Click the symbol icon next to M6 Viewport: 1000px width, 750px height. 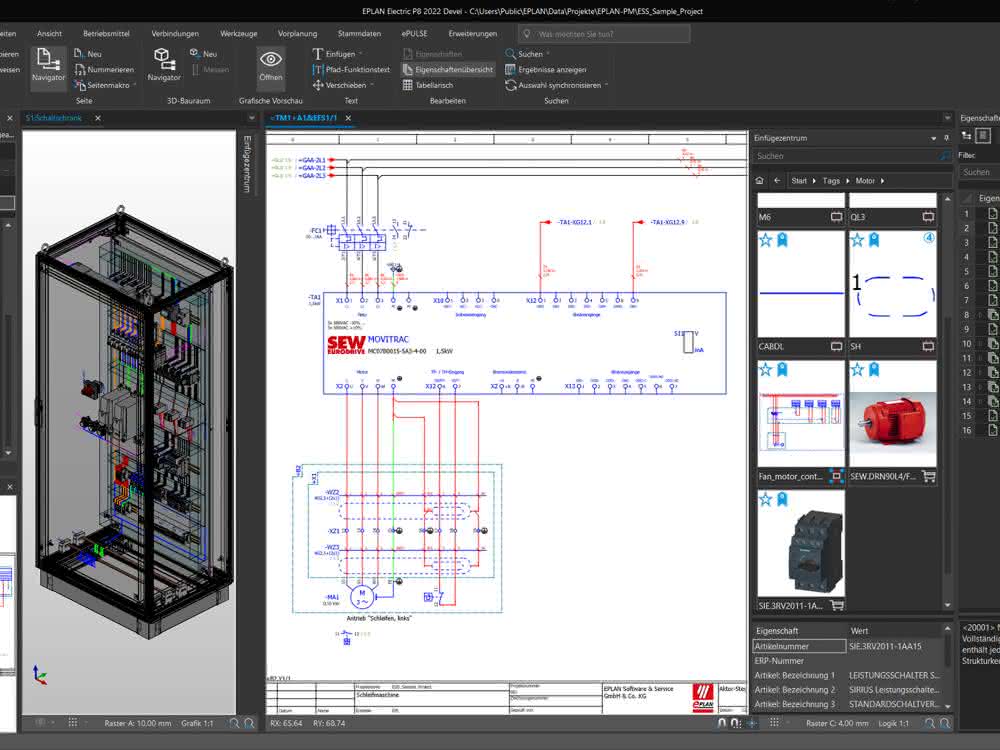pyautogui.click(x=837, y=217)
